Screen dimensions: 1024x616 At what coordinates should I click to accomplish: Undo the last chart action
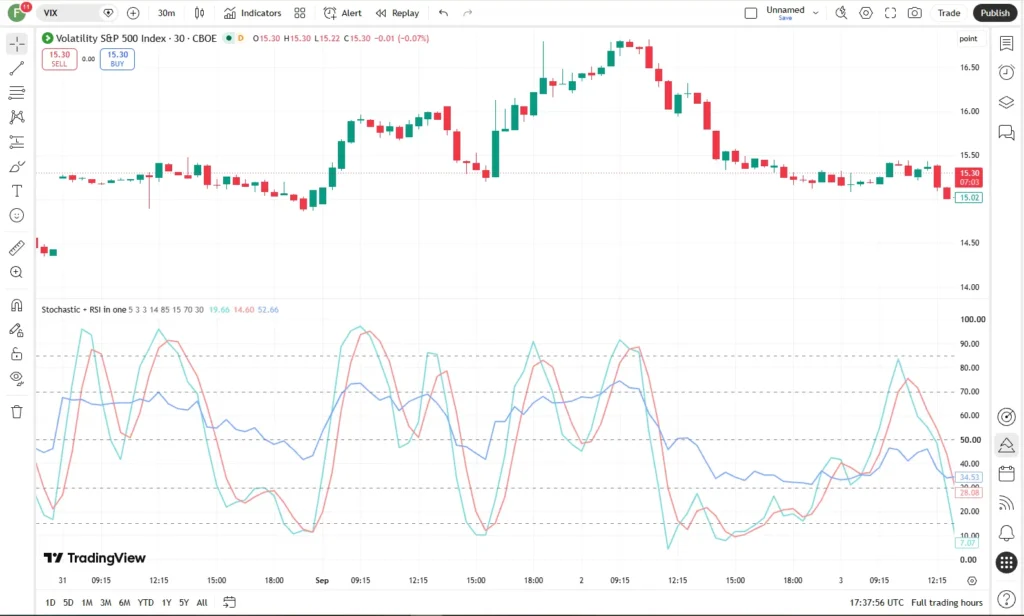pyautogui.click(x=443, y=12)
